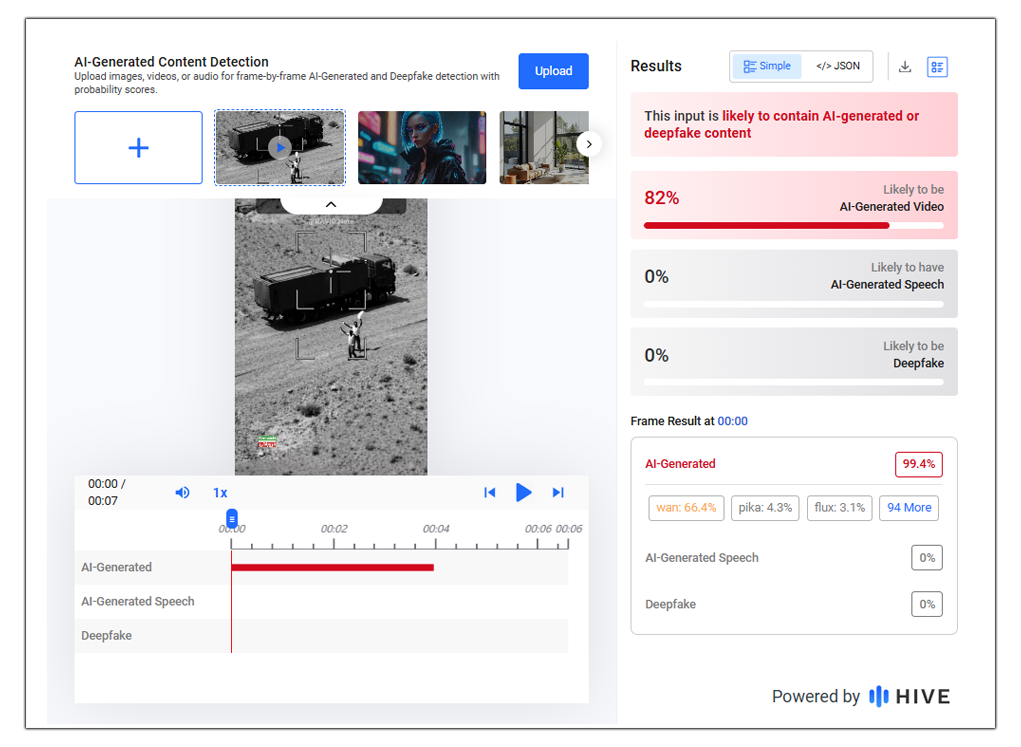
Task: Skip to the previous frame
Action: pos(489,492)
